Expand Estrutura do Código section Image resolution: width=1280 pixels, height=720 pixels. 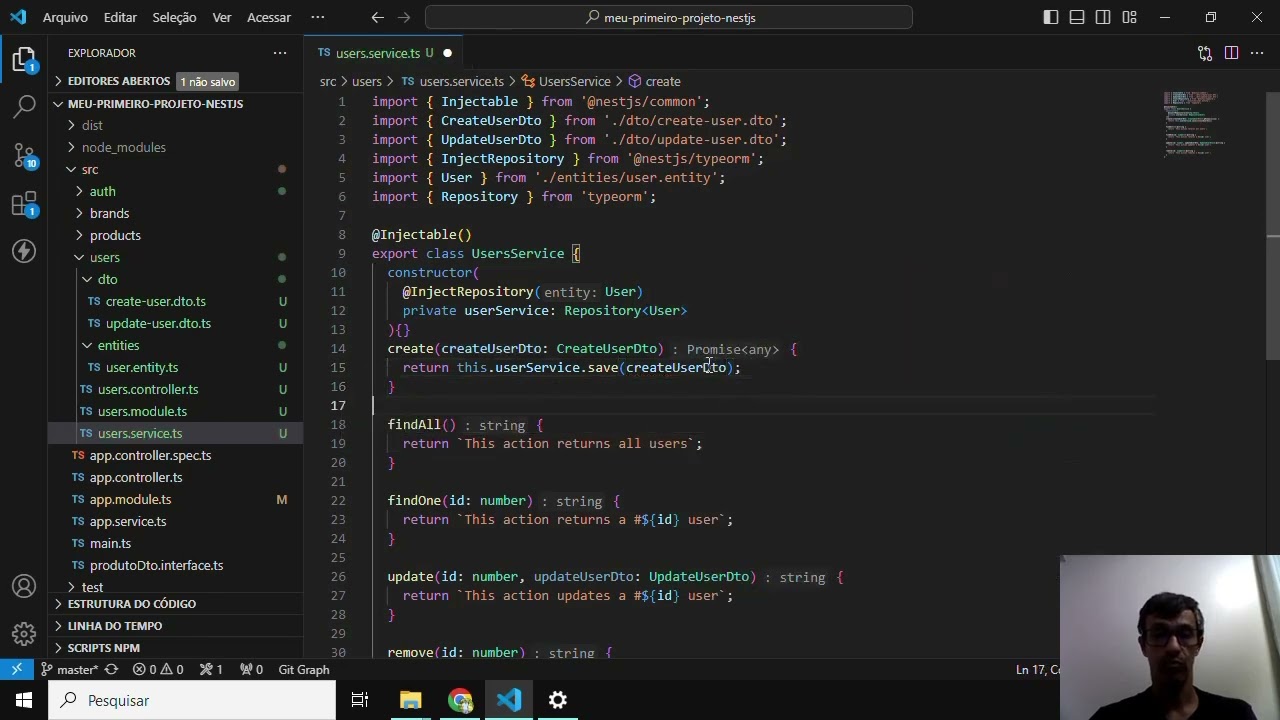click(x=175, y=604)
